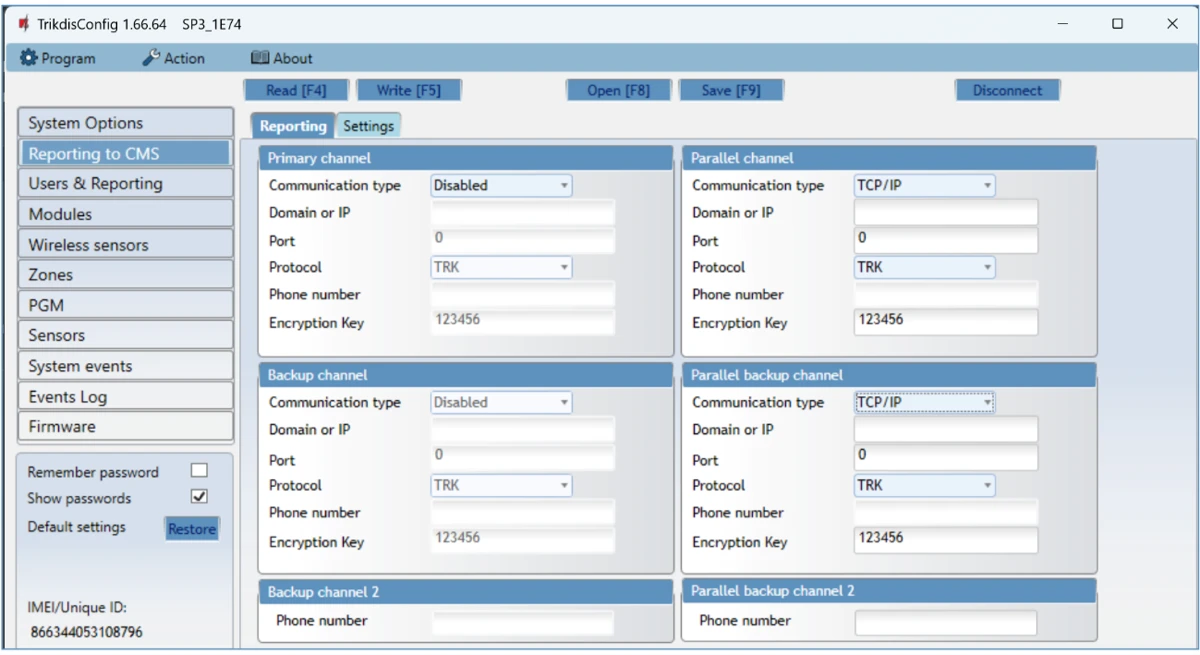Expand Parallel channel Communication type dropdown

924,185
